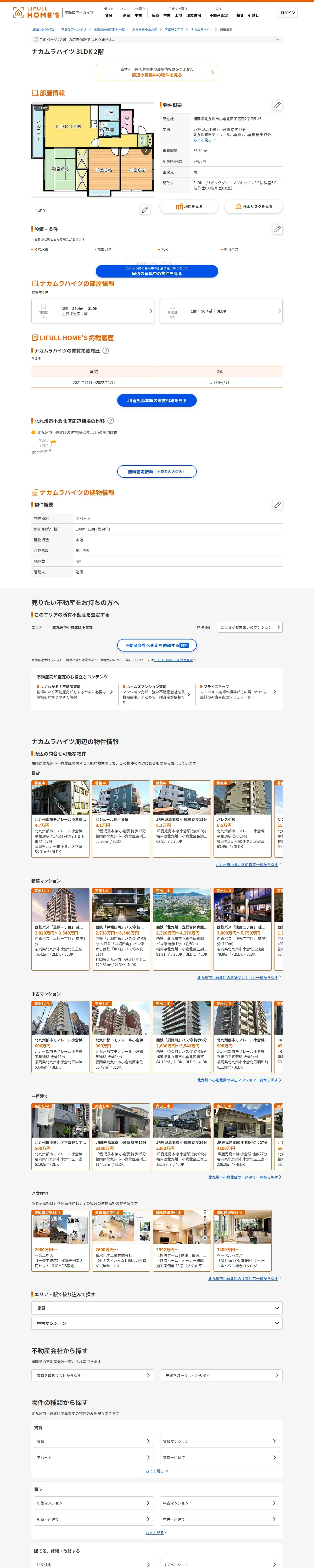The image size is (314, 1568).
Task: Expand もっと見る under 賃貸 property types
Action: 157,1471
